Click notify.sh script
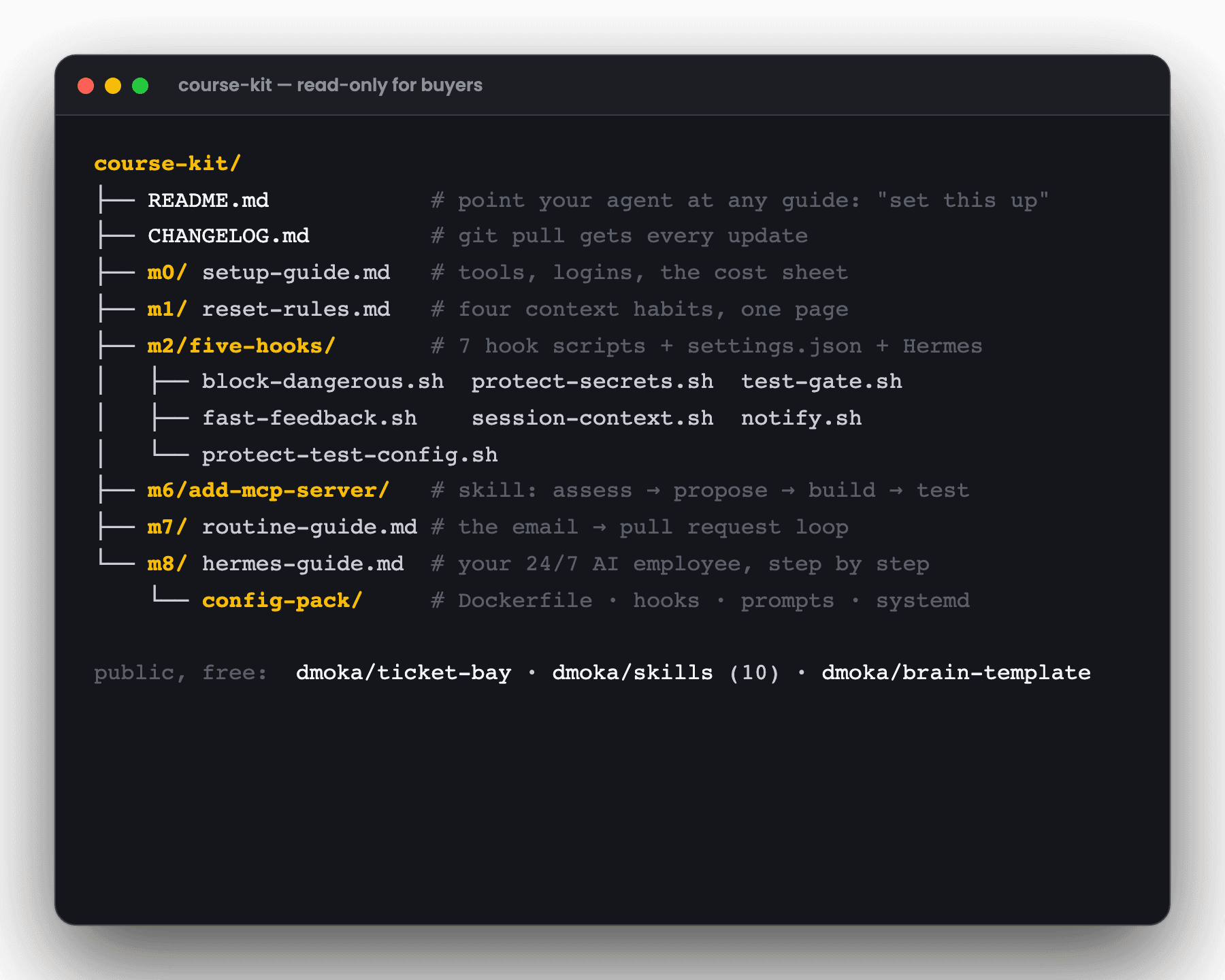Screen dimensions: 1225x980 [801, 418]
